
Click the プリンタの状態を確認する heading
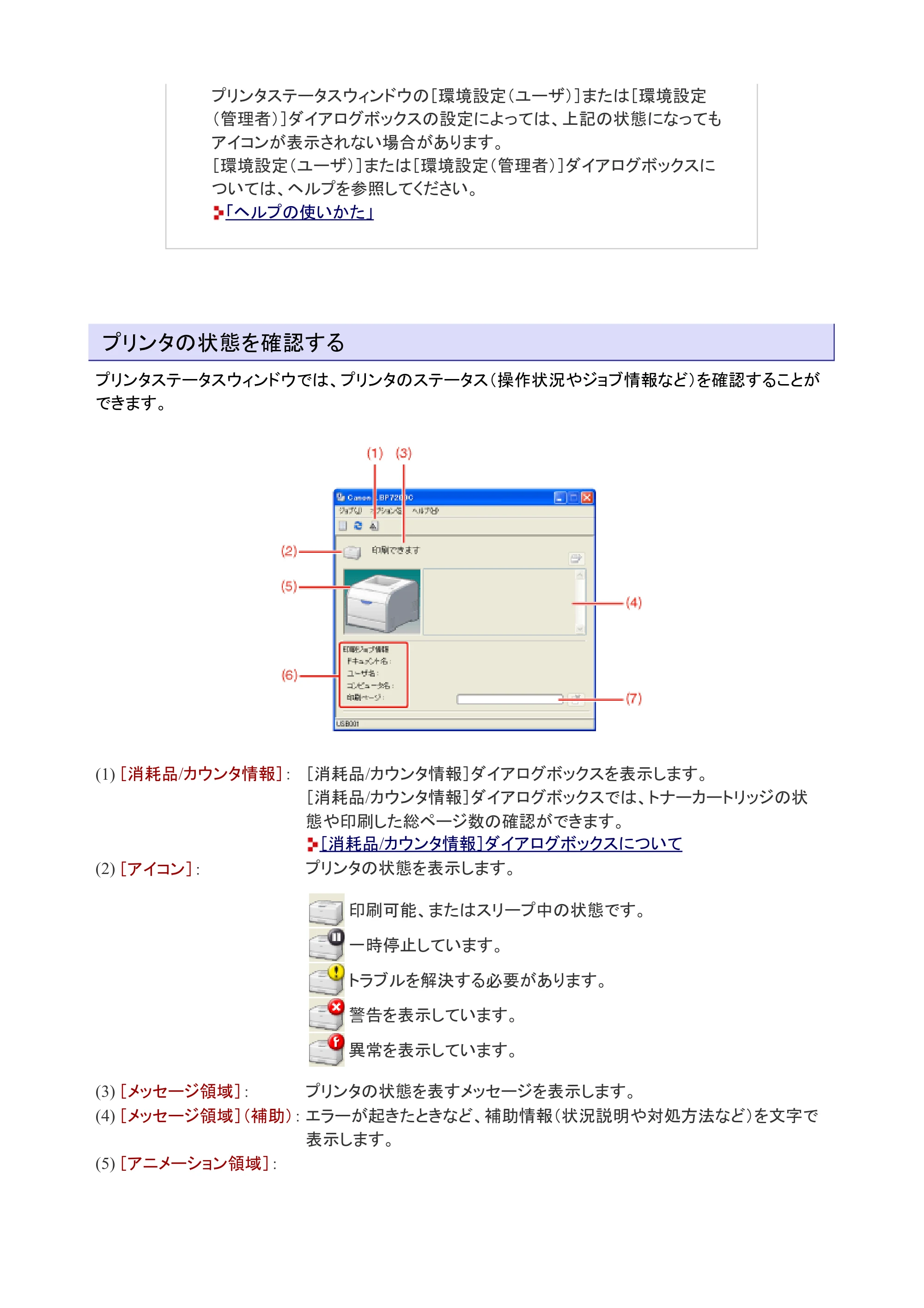coord(223,342)
